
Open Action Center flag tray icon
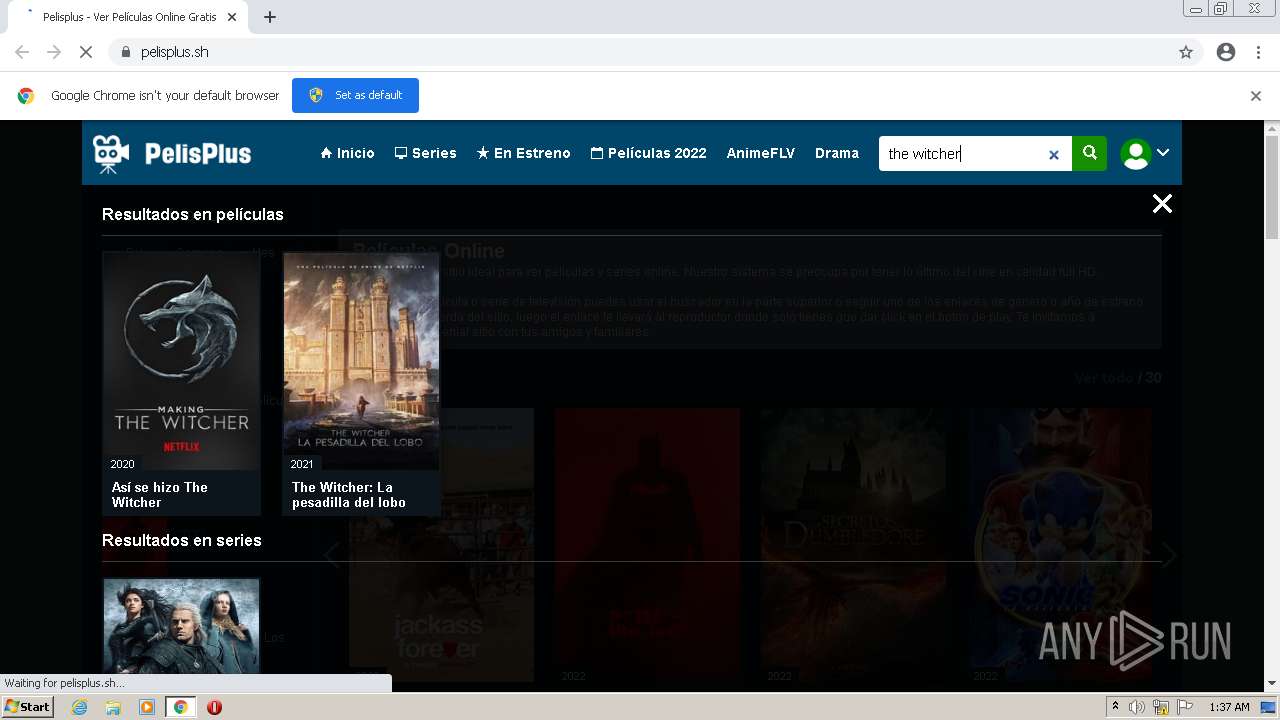pyautogui.click(x=1185, y=707)
